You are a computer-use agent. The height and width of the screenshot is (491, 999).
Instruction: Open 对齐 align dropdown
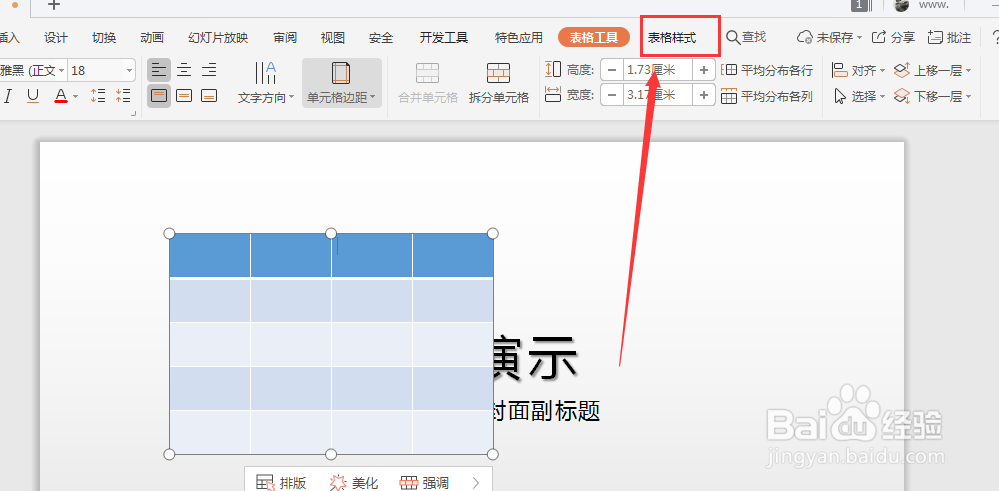(x=858, y=70)
